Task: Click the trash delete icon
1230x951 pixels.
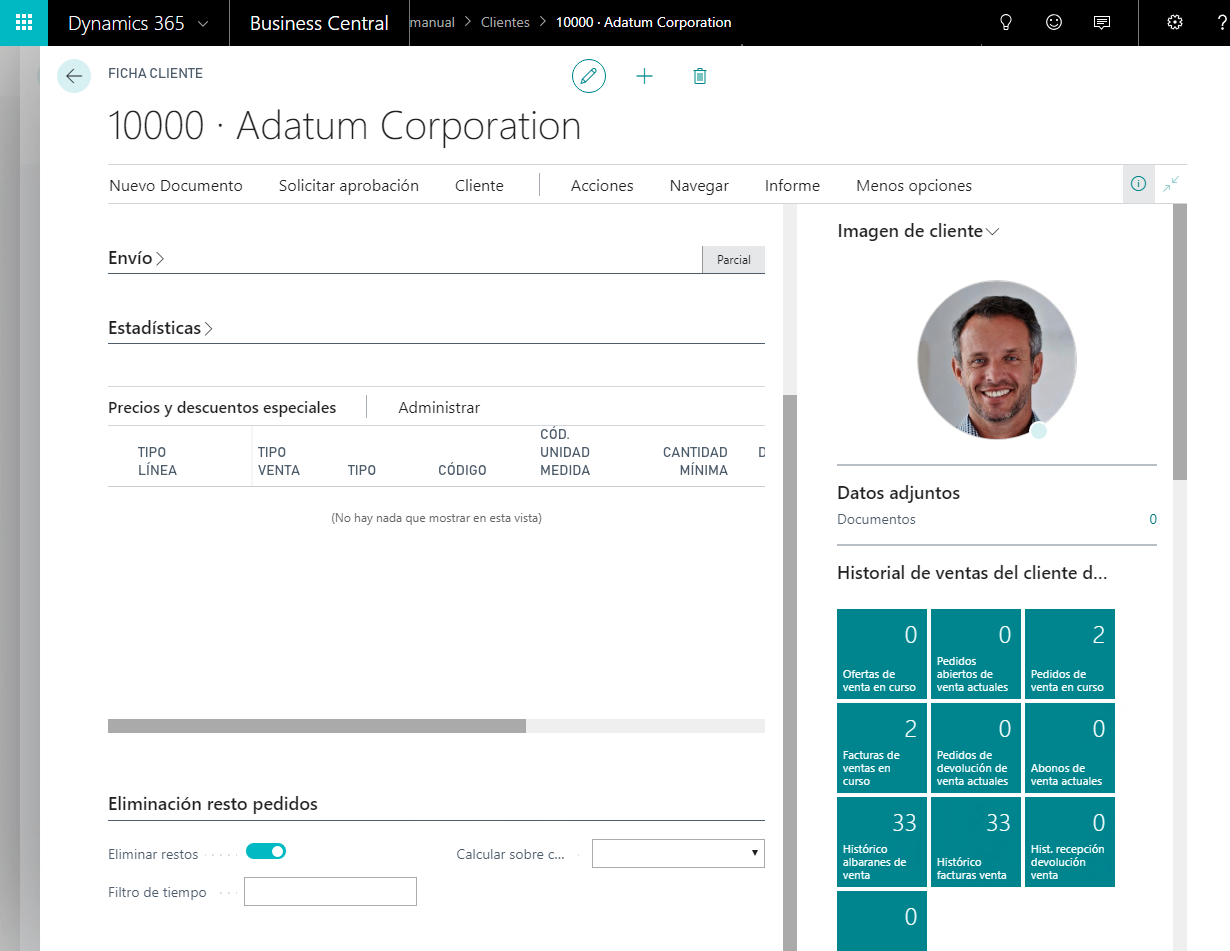Action: pos(700,76)
